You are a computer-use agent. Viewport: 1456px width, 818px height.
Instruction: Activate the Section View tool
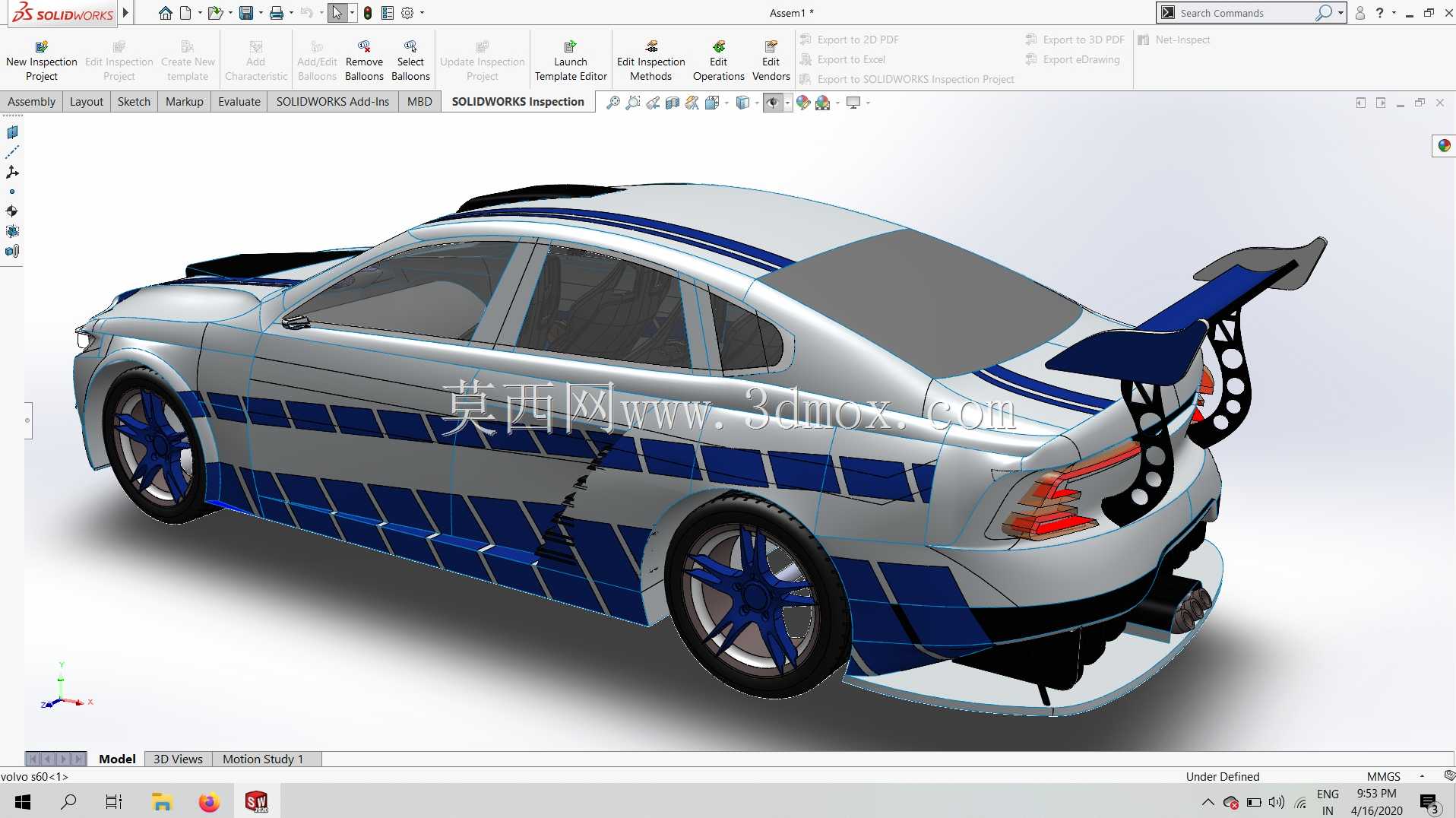673,103
